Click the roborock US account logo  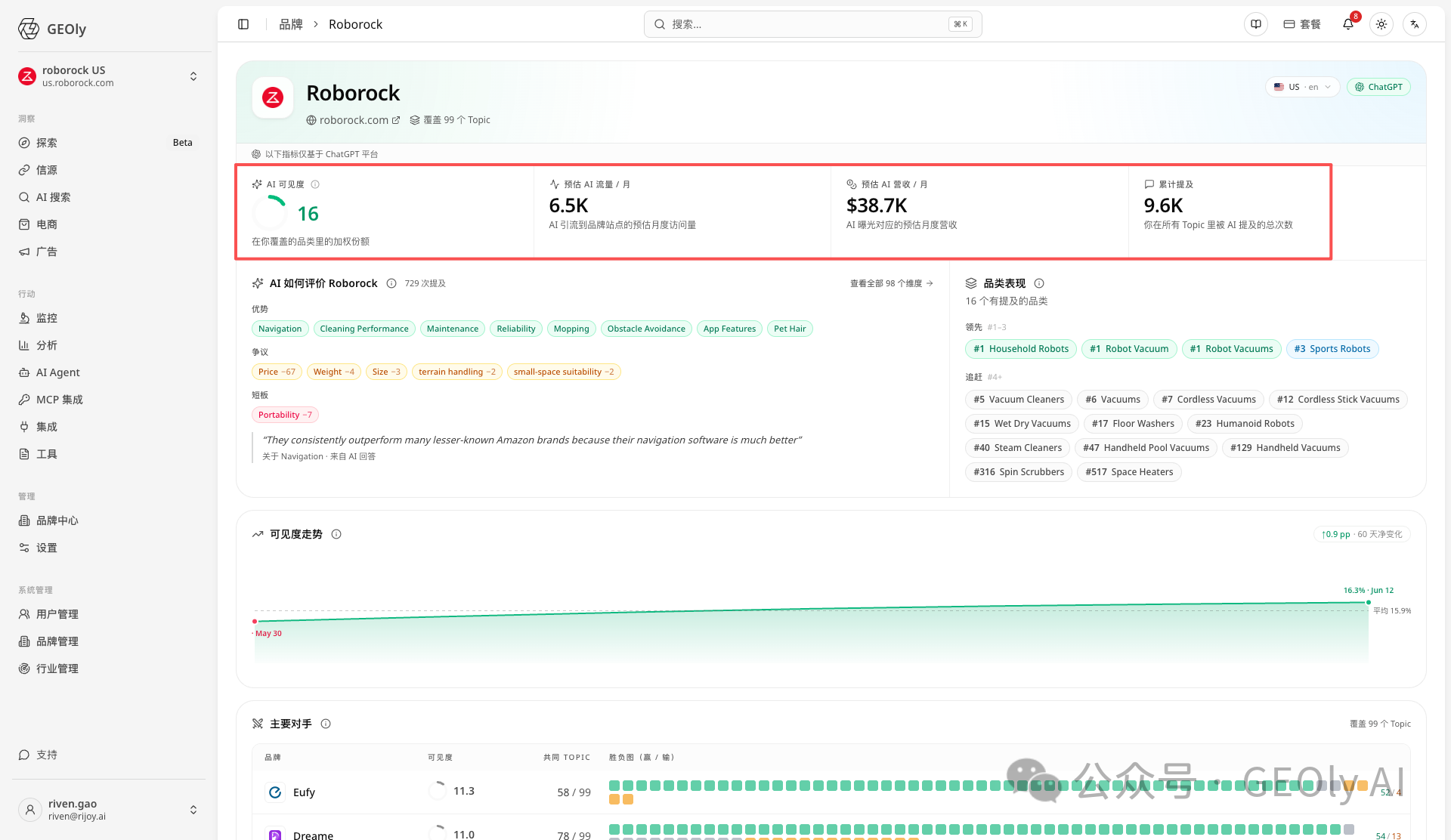pyautogui.click(x=27, y=76)
